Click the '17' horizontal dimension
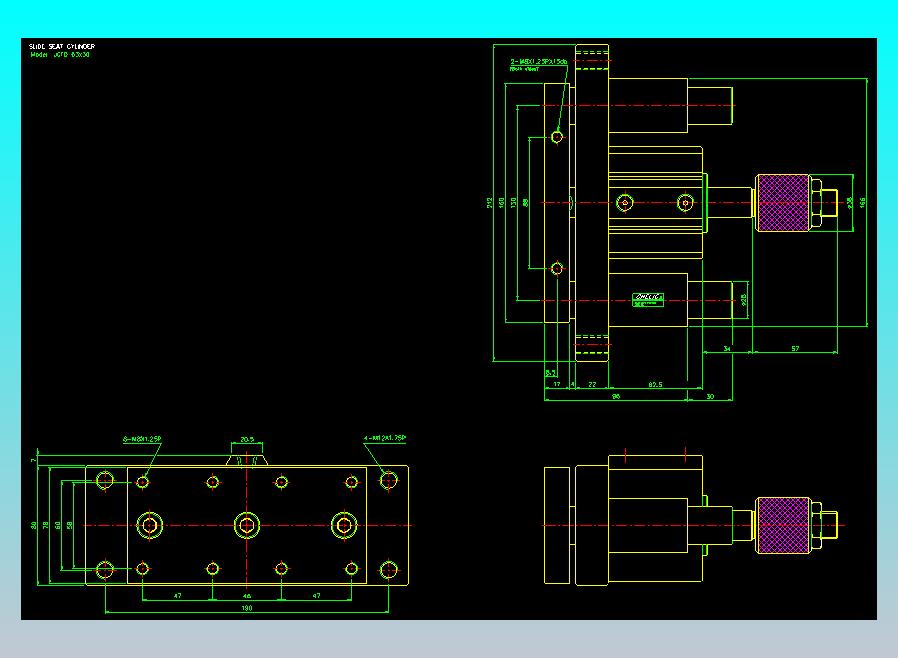The width and height of the screenshot is (898, 658). 557,384
